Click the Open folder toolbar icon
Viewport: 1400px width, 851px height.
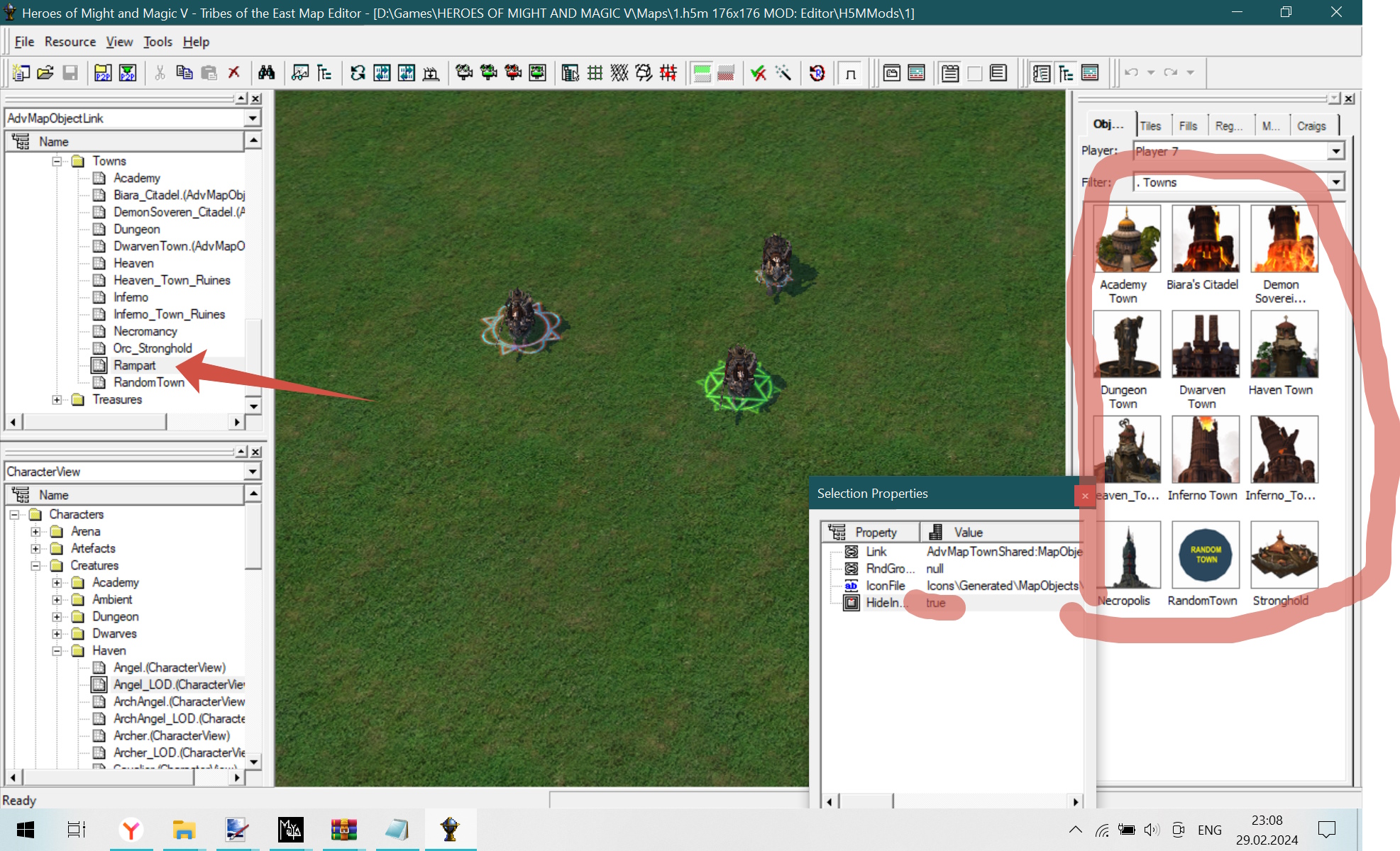(x=45, y=72)
